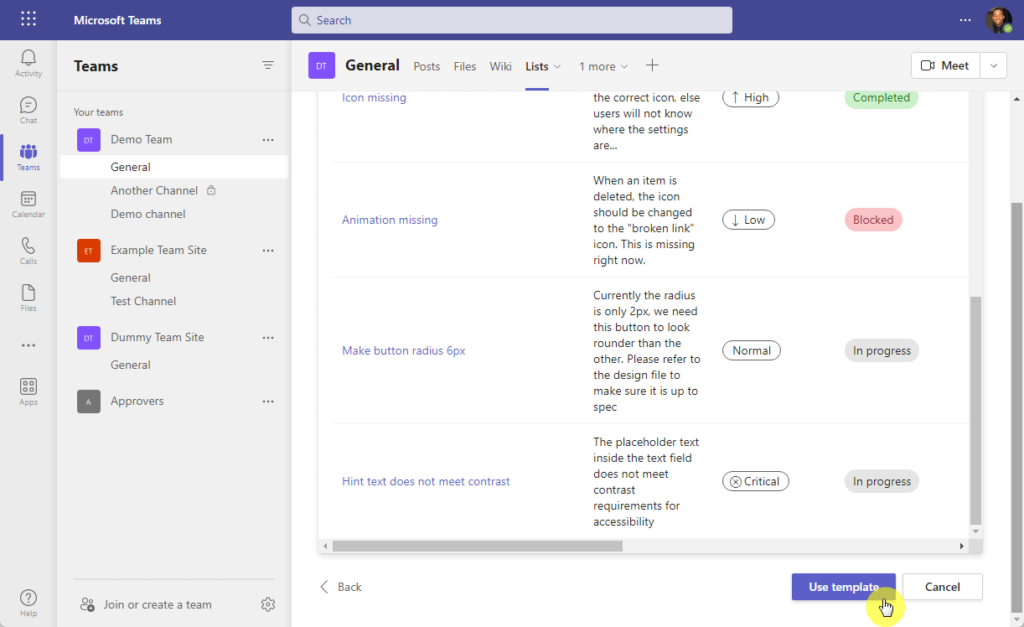Click horizontal scrollbar in template preview

[477, 546]
